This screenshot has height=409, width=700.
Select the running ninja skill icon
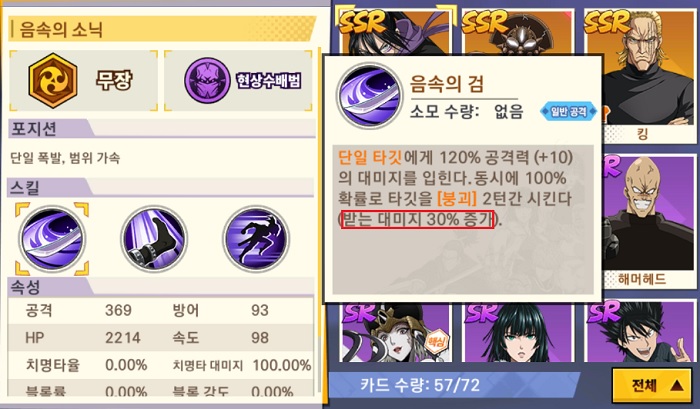point(256,239)
